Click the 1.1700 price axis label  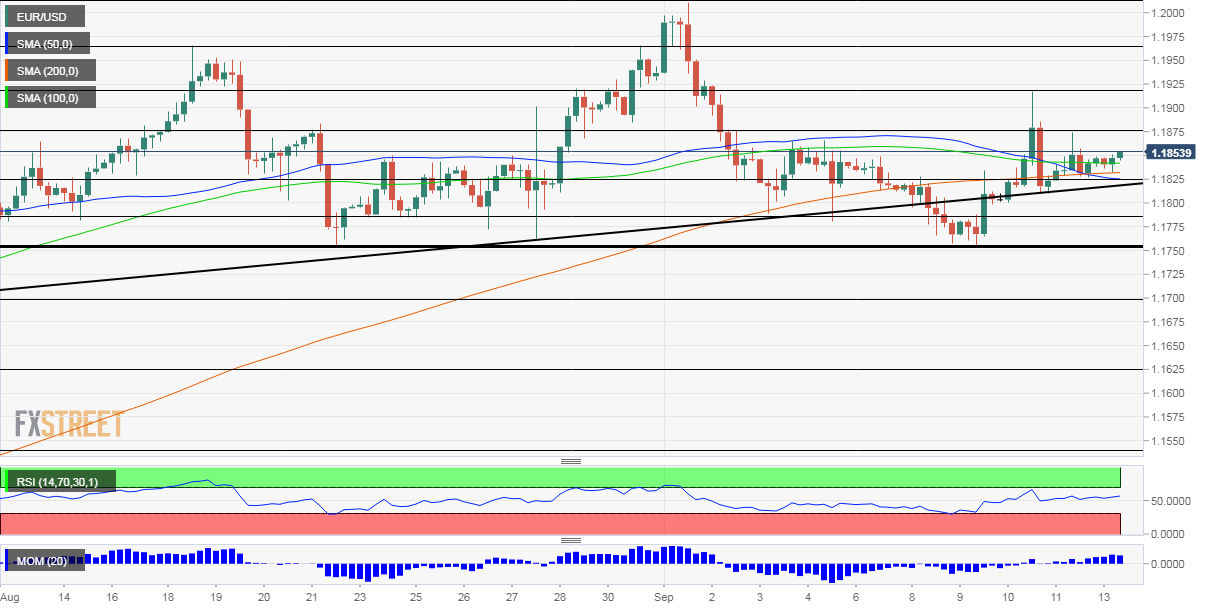pyautogui.click(x=1167, y=298)
